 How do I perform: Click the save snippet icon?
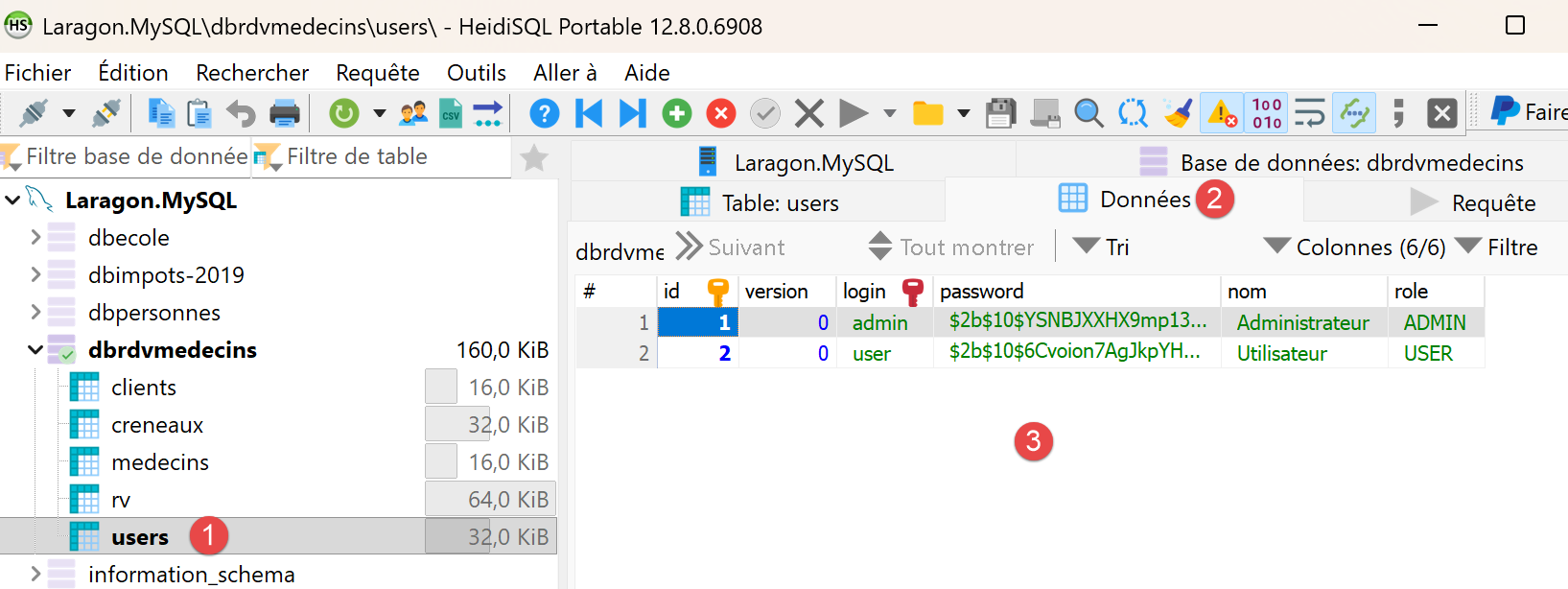(1044, 113)
